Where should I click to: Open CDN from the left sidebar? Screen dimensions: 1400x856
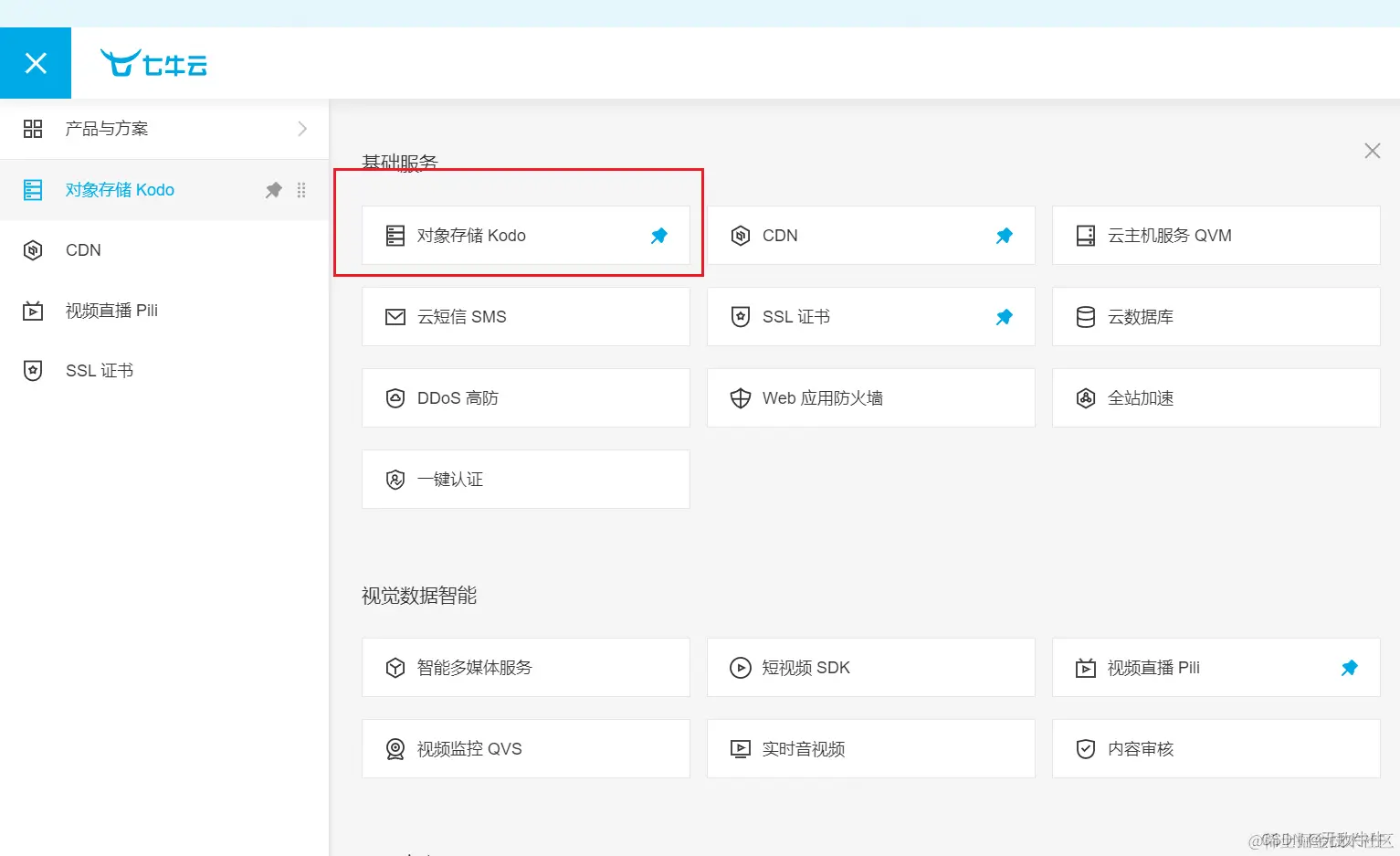[x=164, y=250]
